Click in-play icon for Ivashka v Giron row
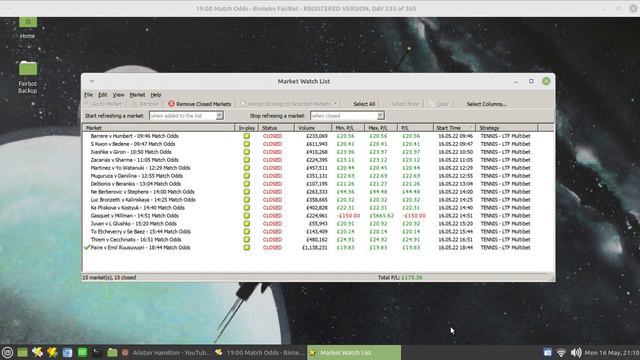Image resolution: width=640 pixels, height=360 pixels. [247, 152]
